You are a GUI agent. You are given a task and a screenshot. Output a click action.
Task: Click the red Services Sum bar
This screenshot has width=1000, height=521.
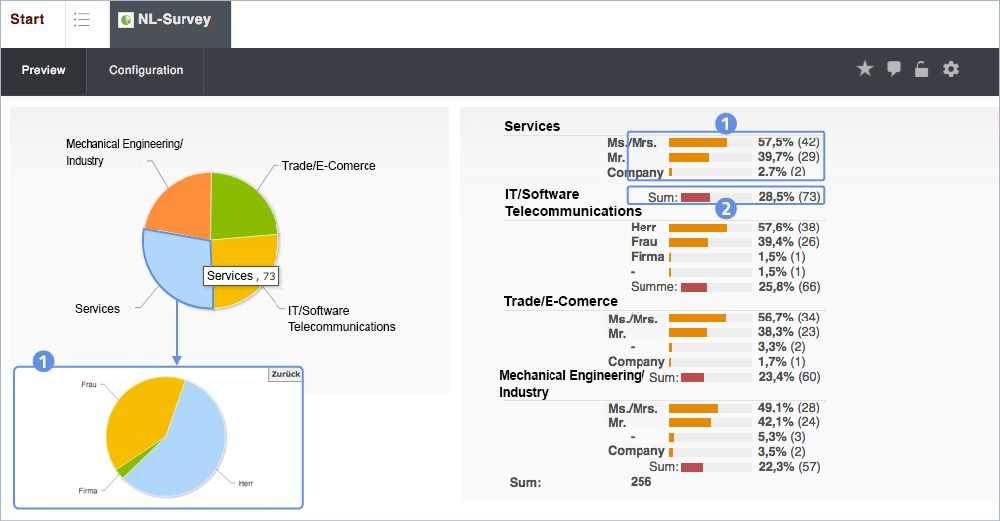695,198
